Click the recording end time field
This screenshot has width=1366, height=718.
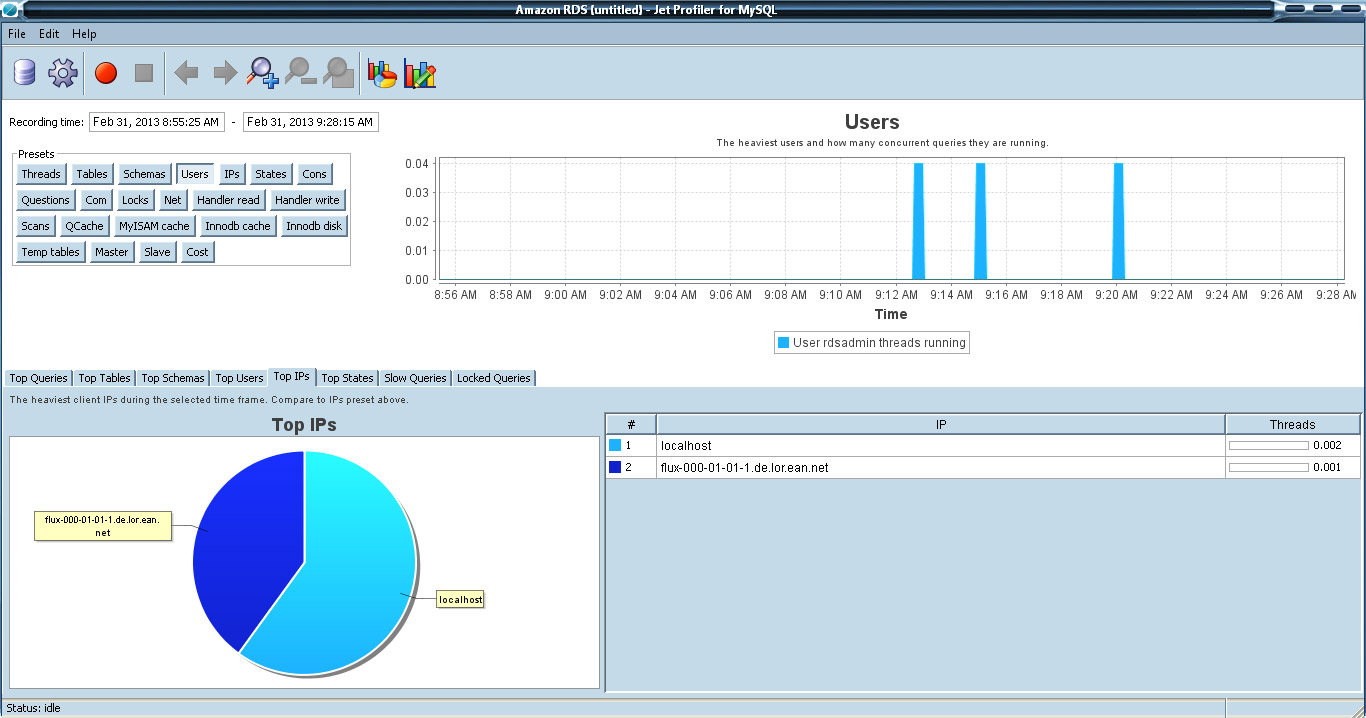tap(311, 122)
